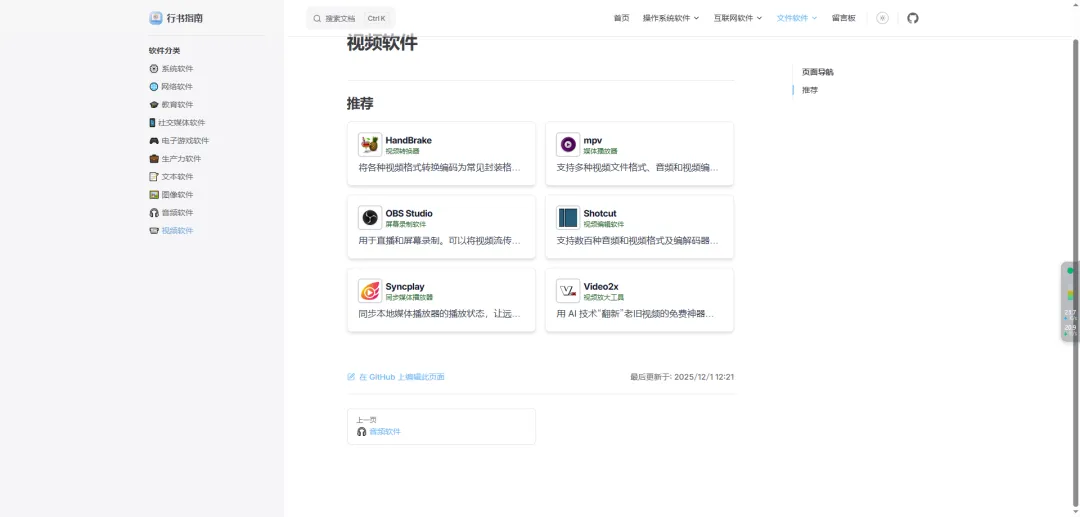Click the pencil edit icon near GitHub link

click(x=351, y=377)
